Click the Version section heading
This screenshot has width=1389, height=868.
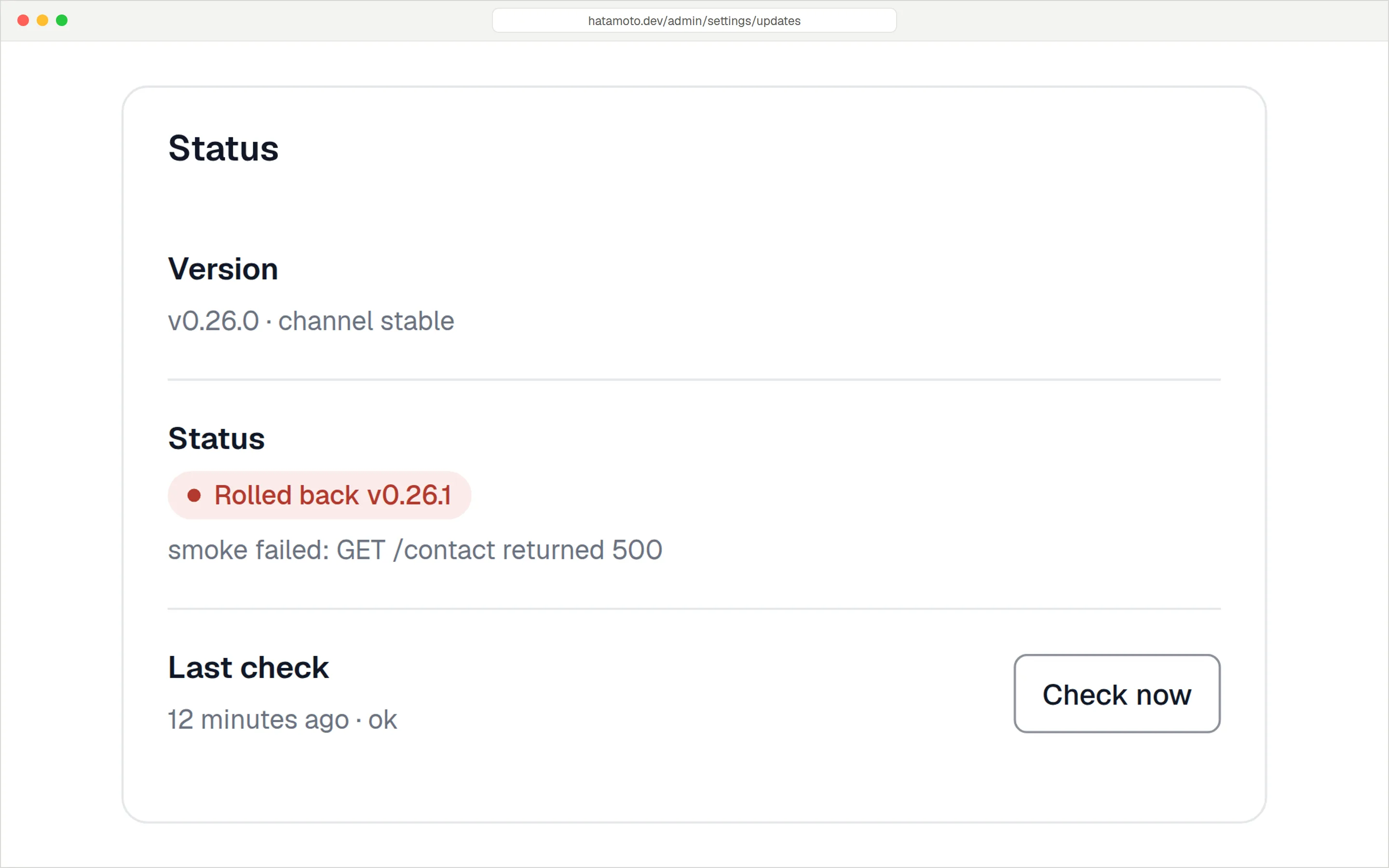pyautogui.click(x=223, y=269)
